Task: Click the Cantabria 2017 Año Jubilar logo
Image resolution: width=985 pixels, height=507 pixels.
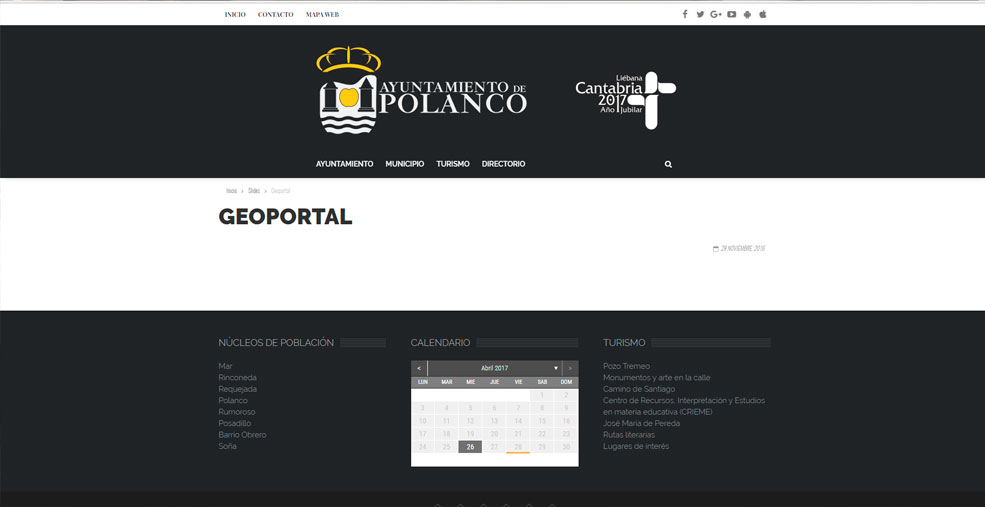Action: coord(625,100)
